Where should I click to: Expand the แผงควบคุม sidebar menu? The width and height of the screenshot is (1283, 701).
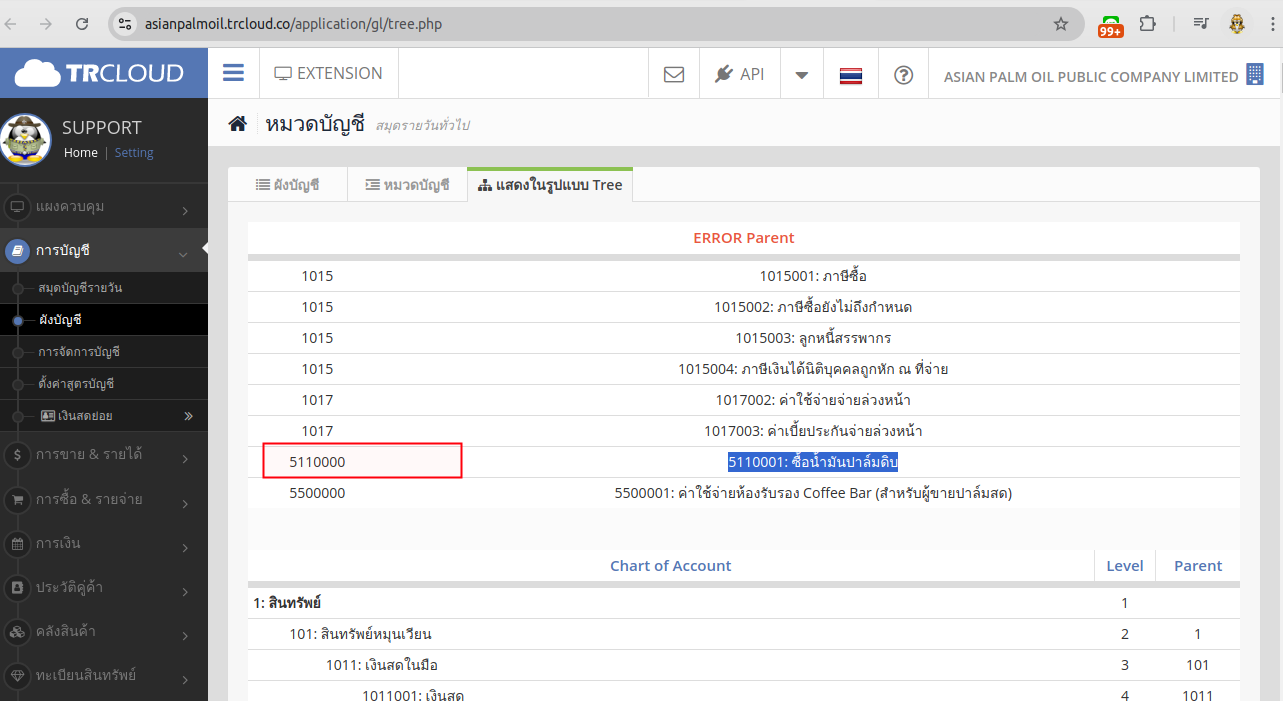(x=104, y=207)
